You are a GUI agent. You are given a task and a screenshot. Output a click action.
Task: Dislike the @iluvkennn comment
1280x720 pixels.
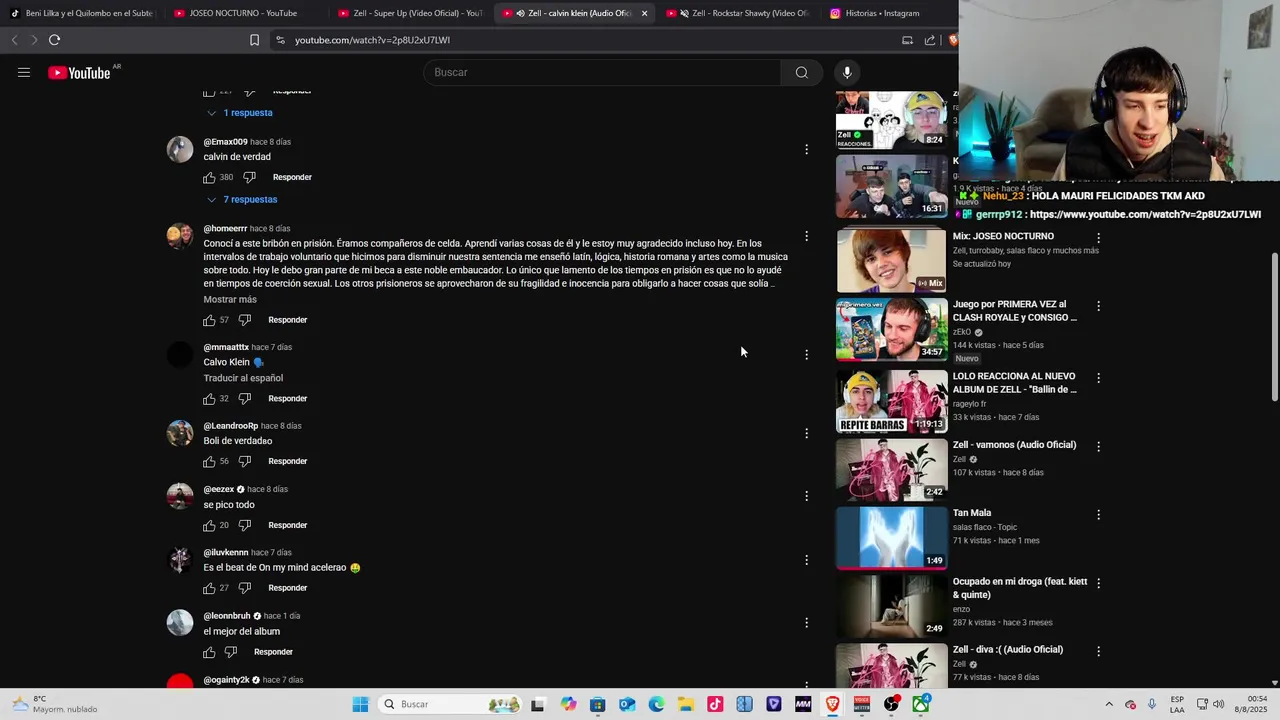click(244, 588)
